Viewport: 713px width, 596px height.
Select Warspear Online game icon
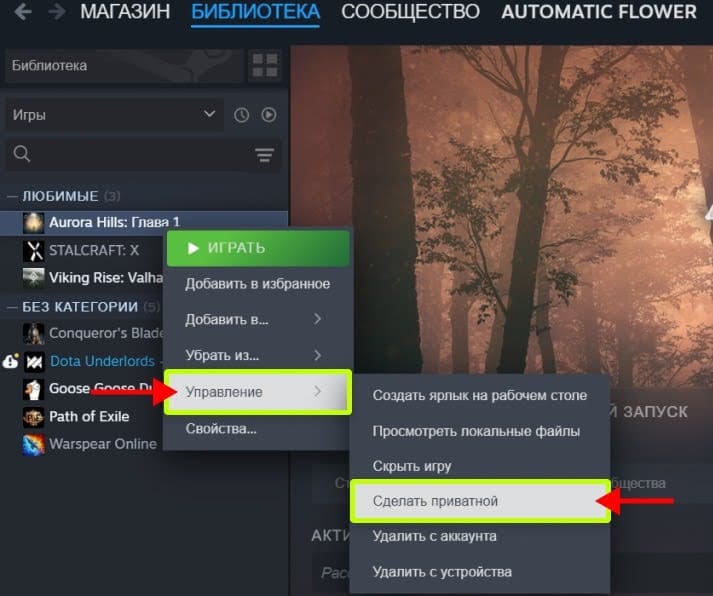tap(34, 444)
